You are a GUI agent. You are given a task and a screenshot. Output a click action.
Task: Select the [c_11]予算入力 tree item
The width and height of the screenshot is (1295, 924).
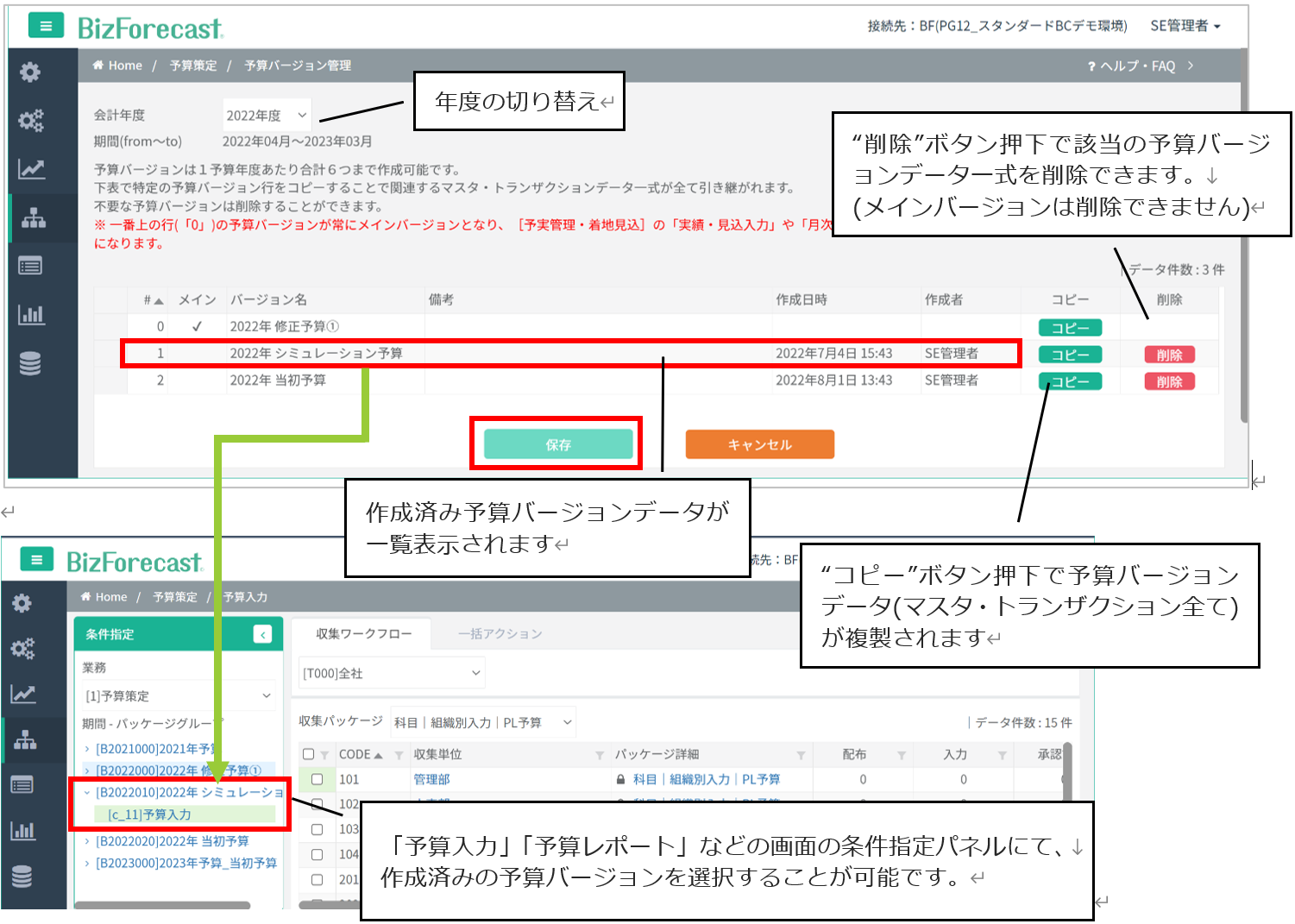[149, 814]
